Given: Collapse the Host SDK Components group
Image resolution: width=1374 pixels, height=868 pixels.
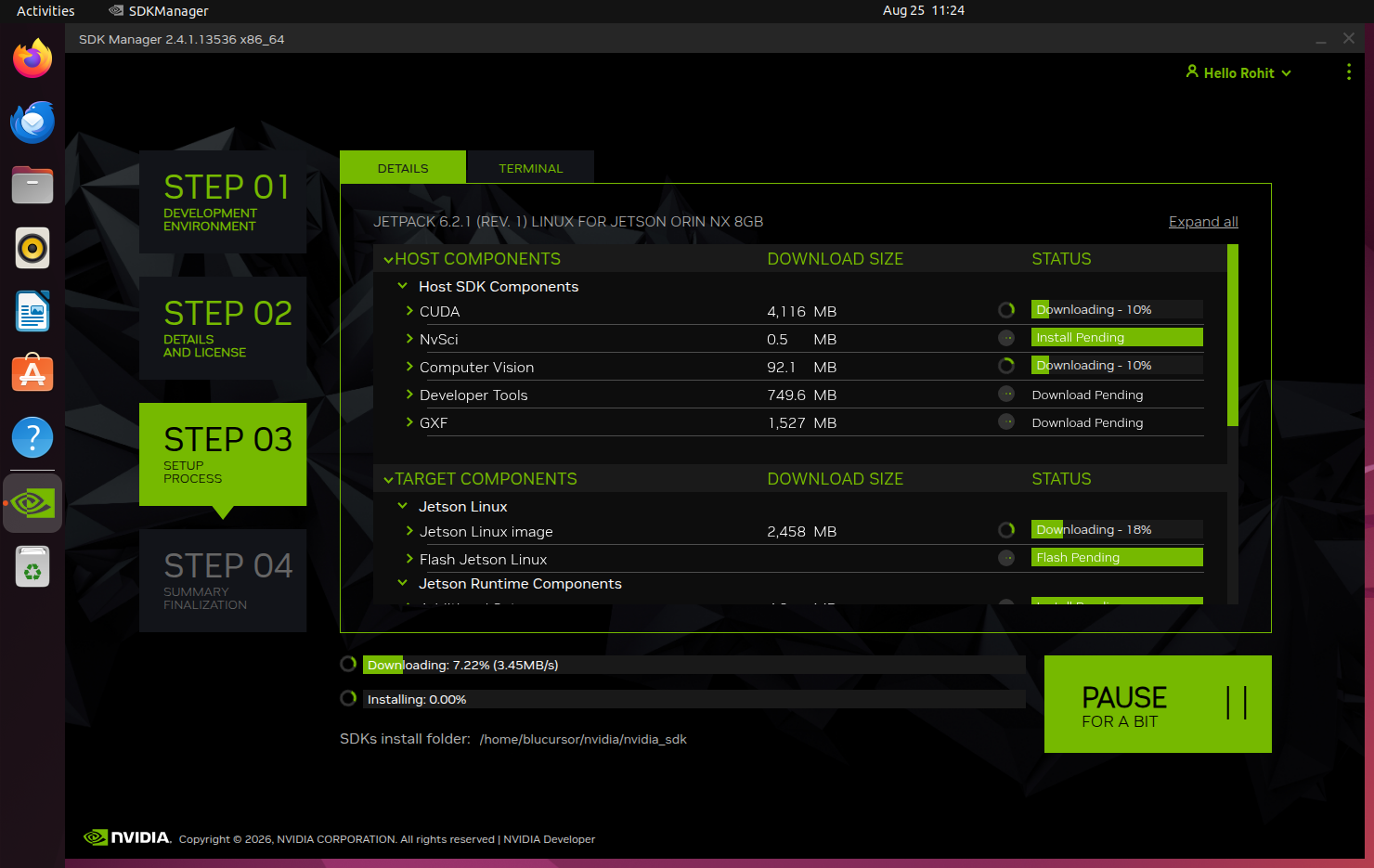Looking at the screenshot, I should (403, 286).
